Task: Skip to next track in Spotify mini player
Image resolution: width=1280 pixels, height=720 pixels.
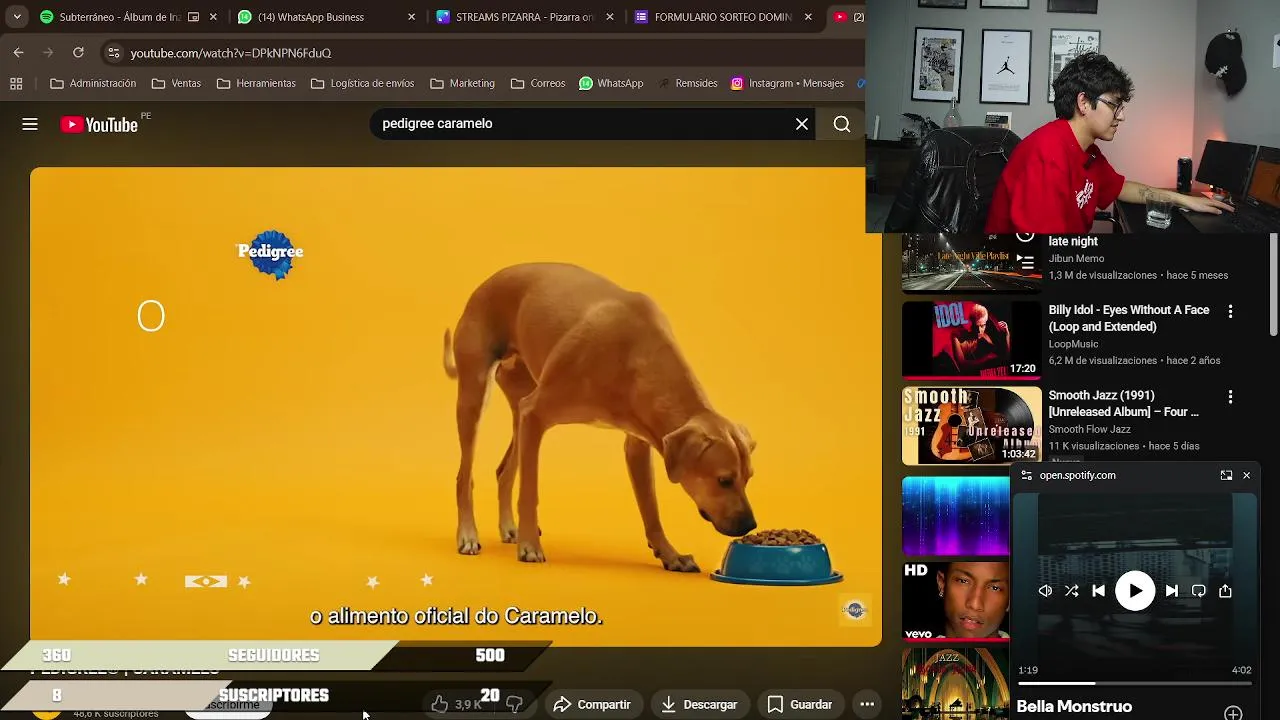Action: coord(1172,591)
